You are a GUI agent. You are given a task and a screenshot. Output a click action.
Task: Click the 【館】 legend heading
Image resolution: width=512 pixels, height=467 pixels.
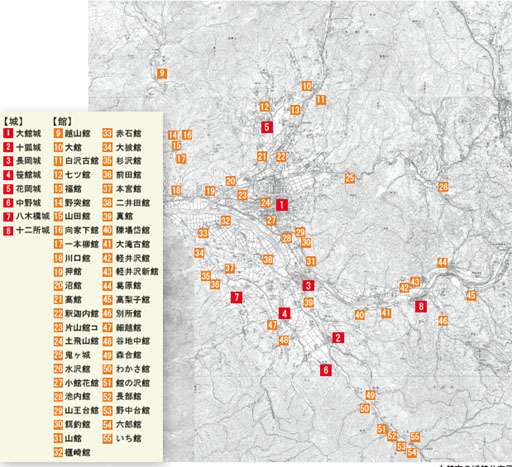(62, 121)
